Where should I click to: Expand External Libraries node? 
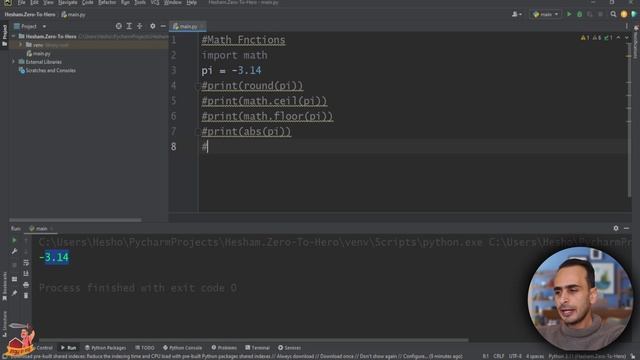[13, 62]
